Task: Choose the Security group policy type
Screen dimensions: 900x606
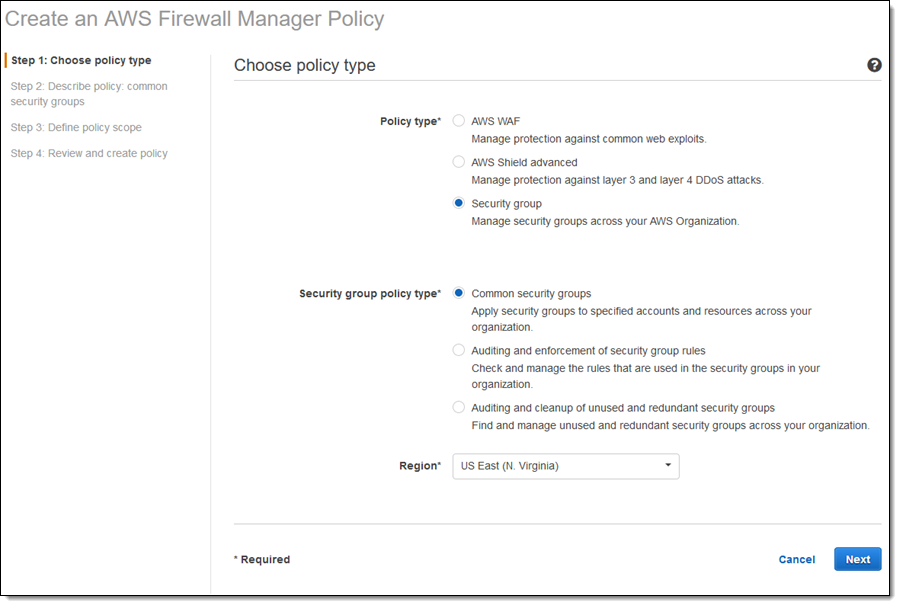Action: (459, 203)
